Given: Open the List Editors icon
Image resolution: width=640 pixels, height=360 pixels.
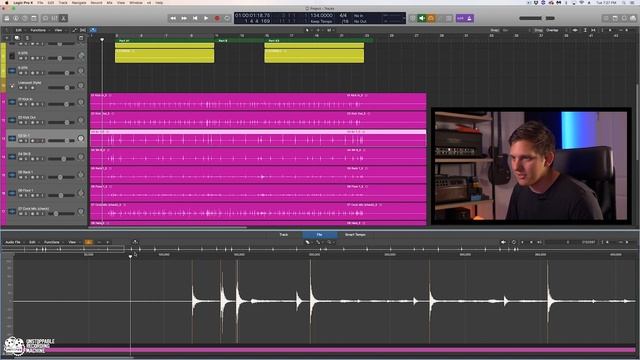Looking at the screenshot, I should point(606,18).
